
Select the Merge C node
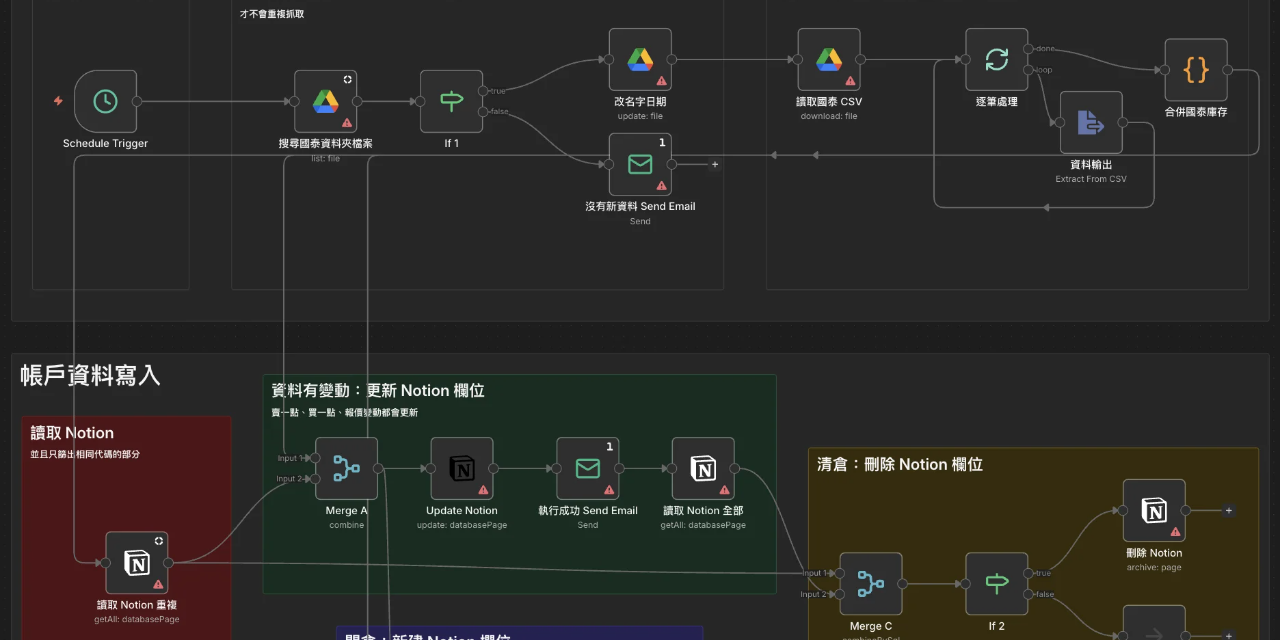click(x=871, y=584)
